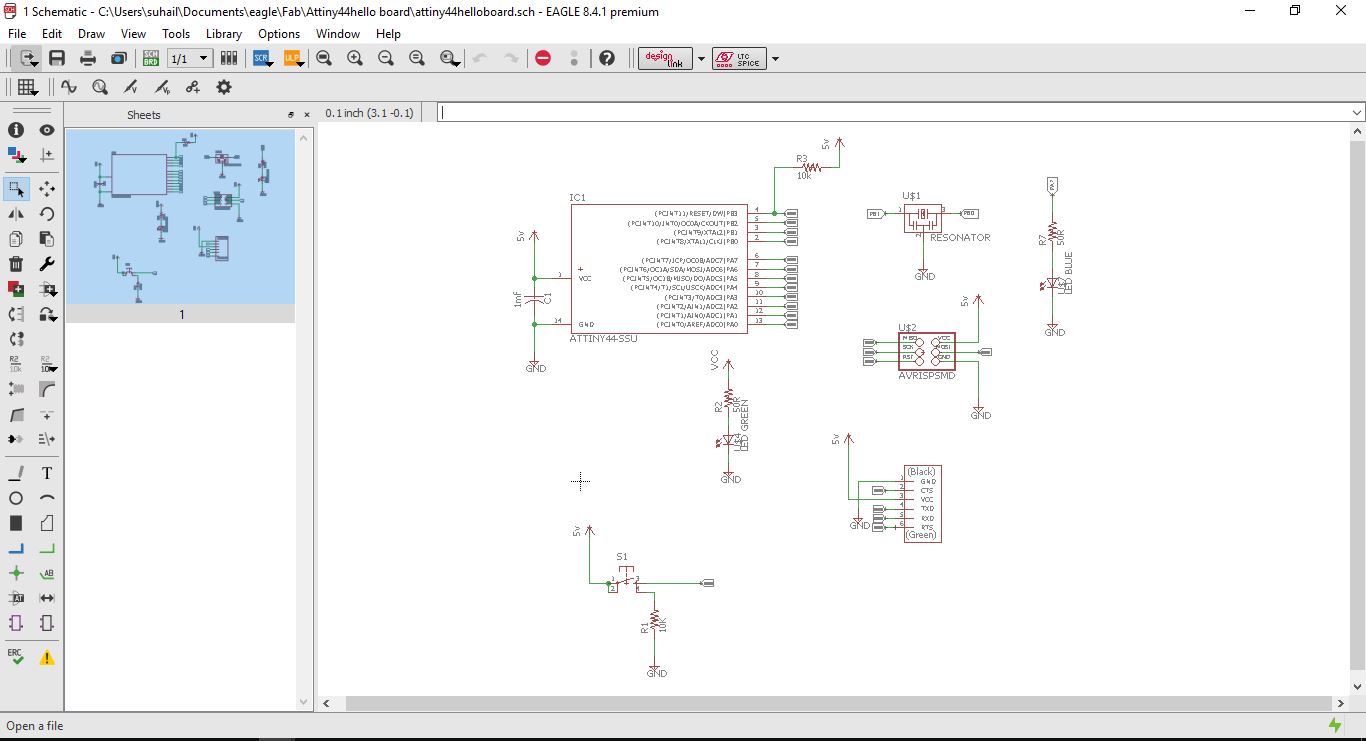
Task: Close the Sheets panel
Action: pyautogui.click(x=305, y=115)
